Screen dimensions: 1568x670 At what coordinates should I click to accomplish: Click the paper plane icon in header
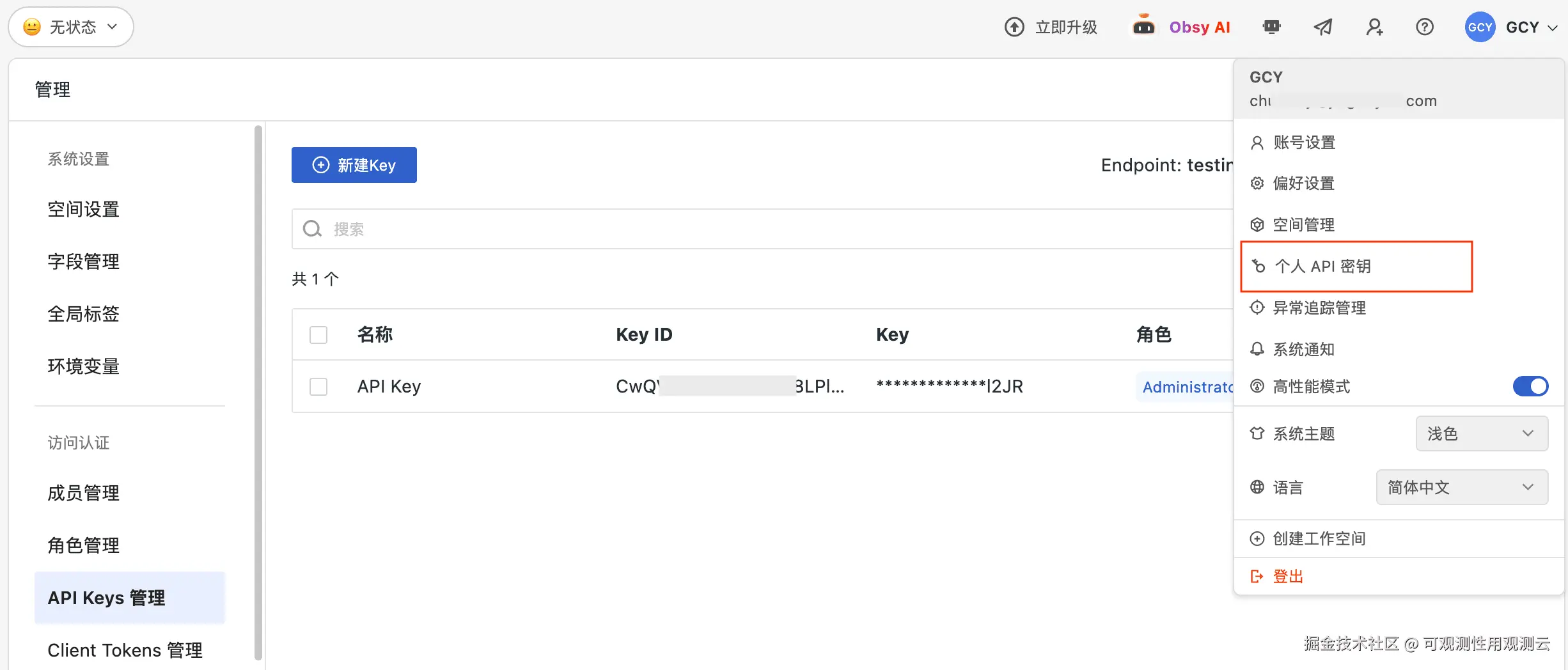[1322, 27]
